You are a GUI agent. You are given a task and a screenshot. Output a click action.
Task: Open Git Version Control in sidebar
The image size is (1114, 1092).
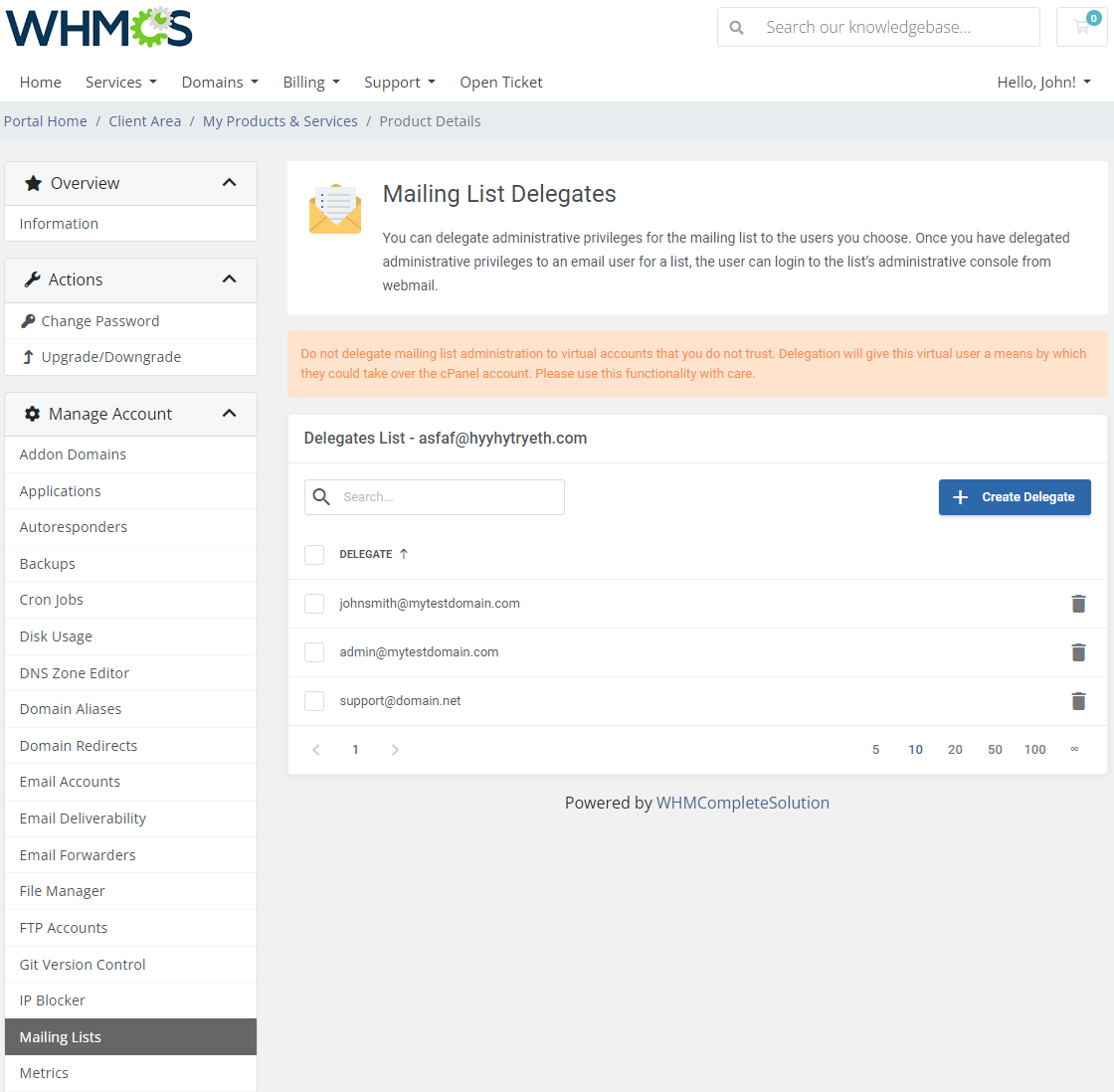(x=130, y=965)
